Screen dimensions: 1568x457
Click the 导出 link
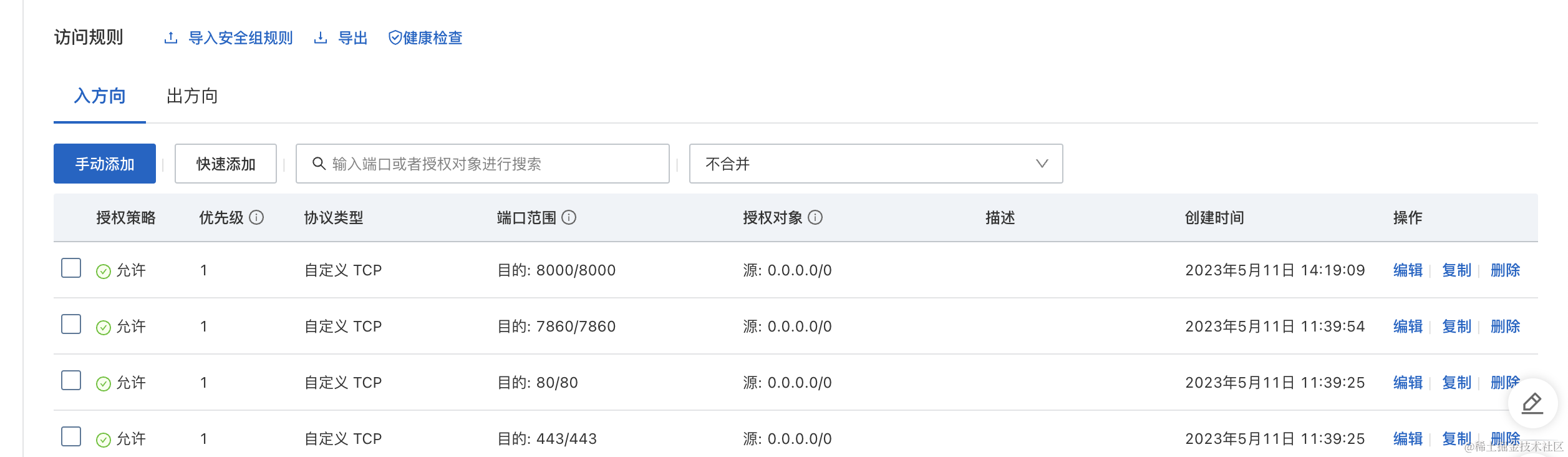(x=353, y=38)
